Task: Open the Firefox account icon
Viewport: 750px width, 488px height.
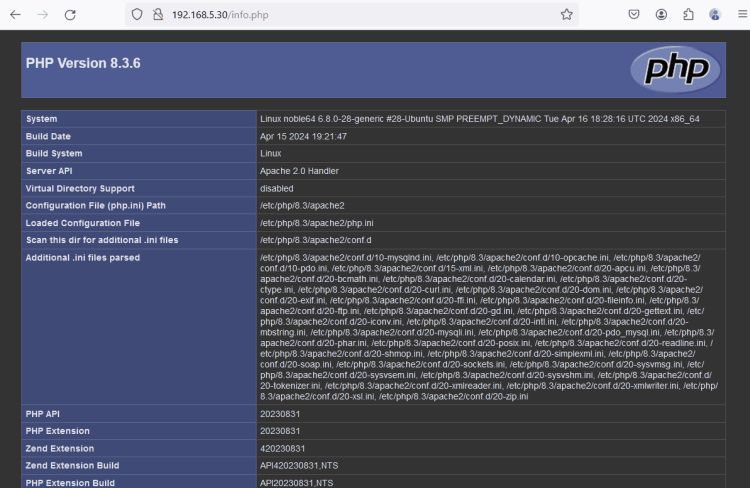Action: click(662, 15)
